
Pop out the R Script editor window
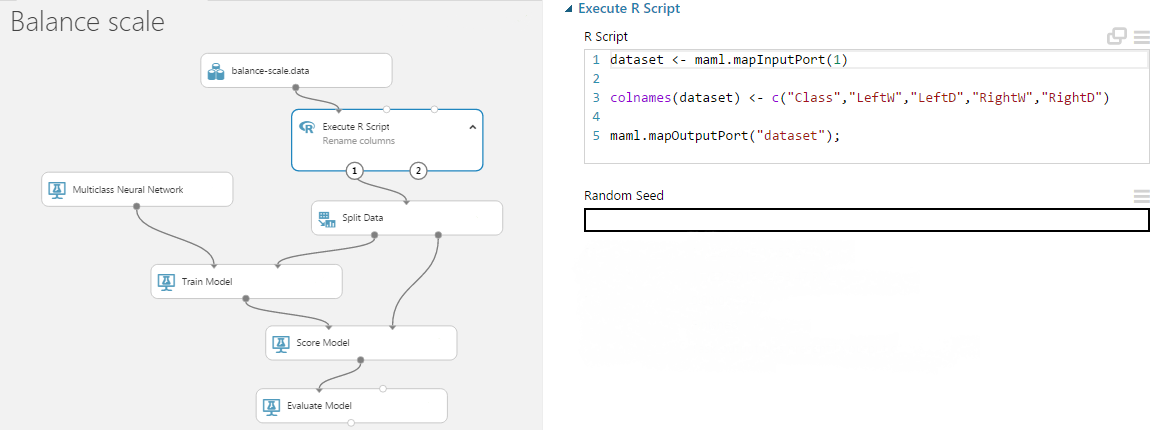point(1117,36)
